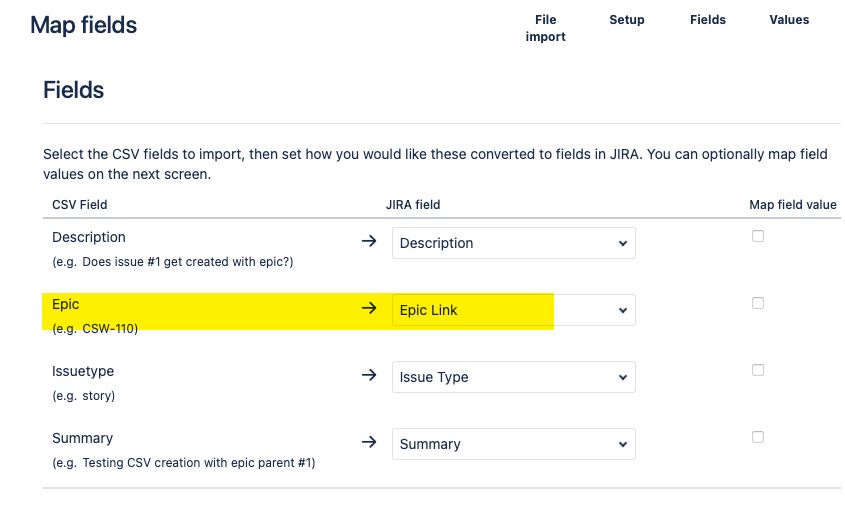Click the chevron on the Epic Link dropdown
The image size is (845, 508).
point(623,310)
